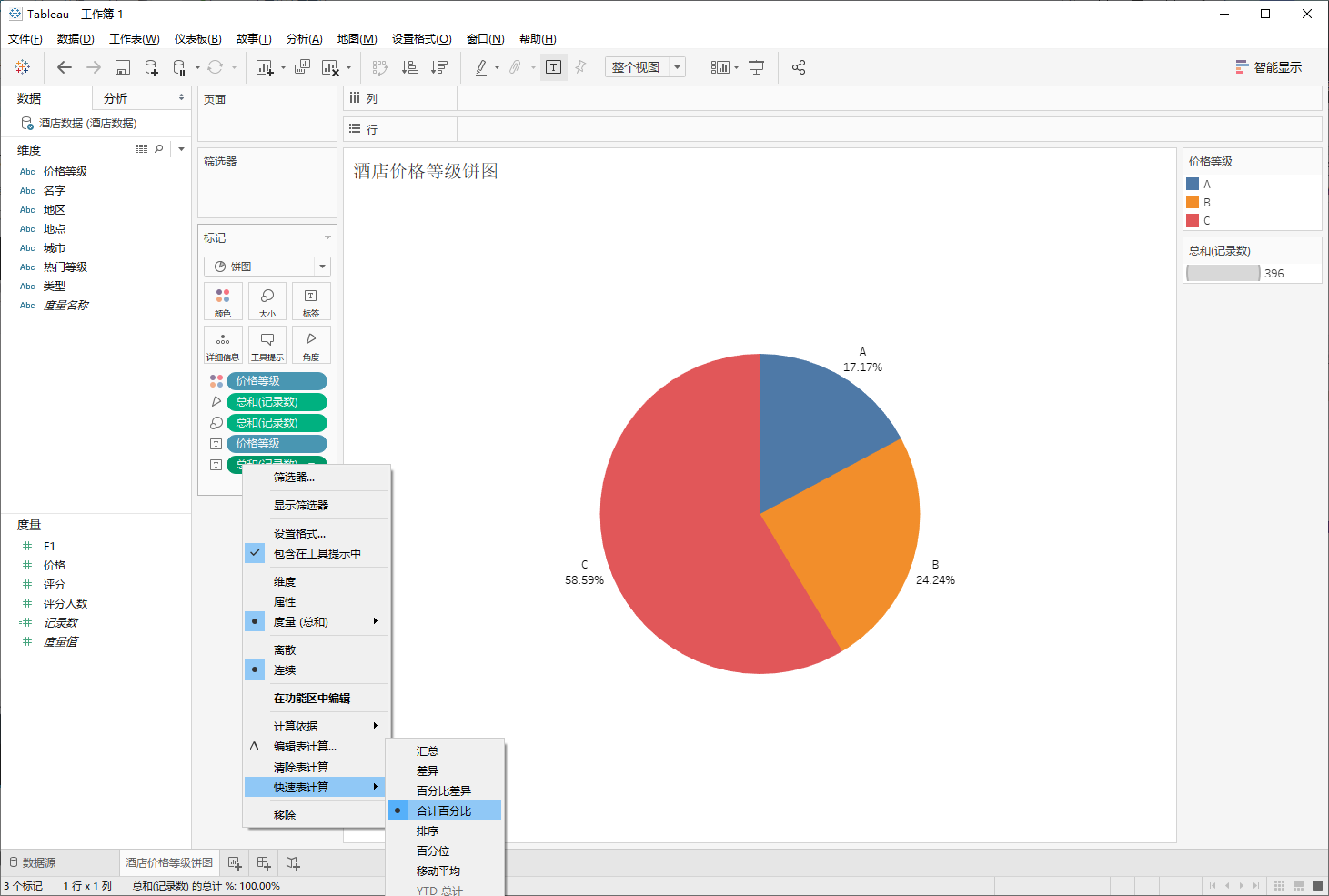Open the Tooltip mark card button
Viewport: 1329px width, 896px height.
coord(267,345)
